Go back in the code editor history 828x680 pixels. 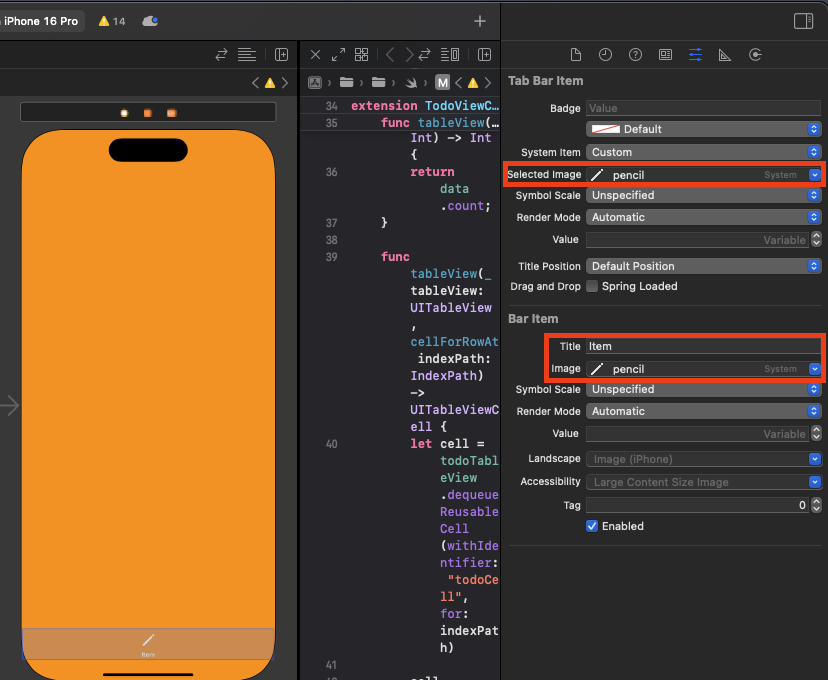coord(390,54)
